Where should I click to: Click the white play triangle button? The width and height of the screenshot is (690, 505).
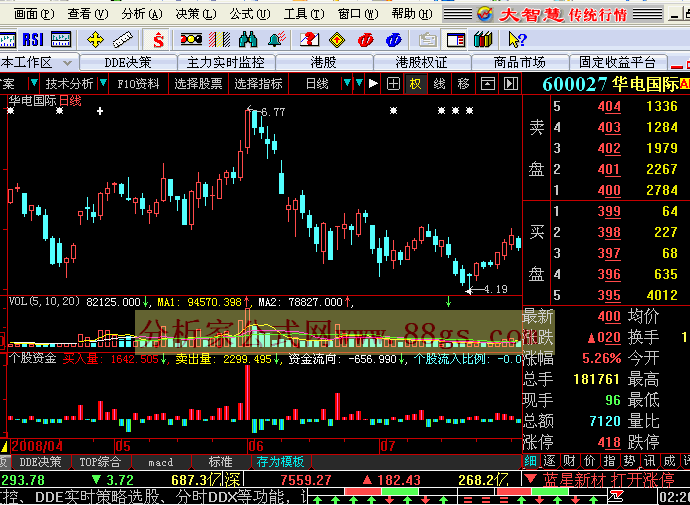click(x=373, y=84)
